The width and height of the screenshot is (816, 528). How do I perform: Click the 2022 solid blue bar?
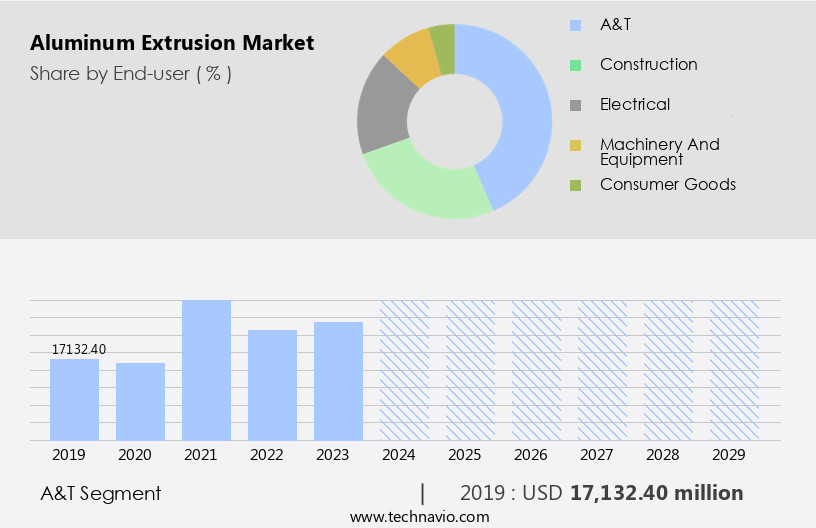click(x=272, y=385)
